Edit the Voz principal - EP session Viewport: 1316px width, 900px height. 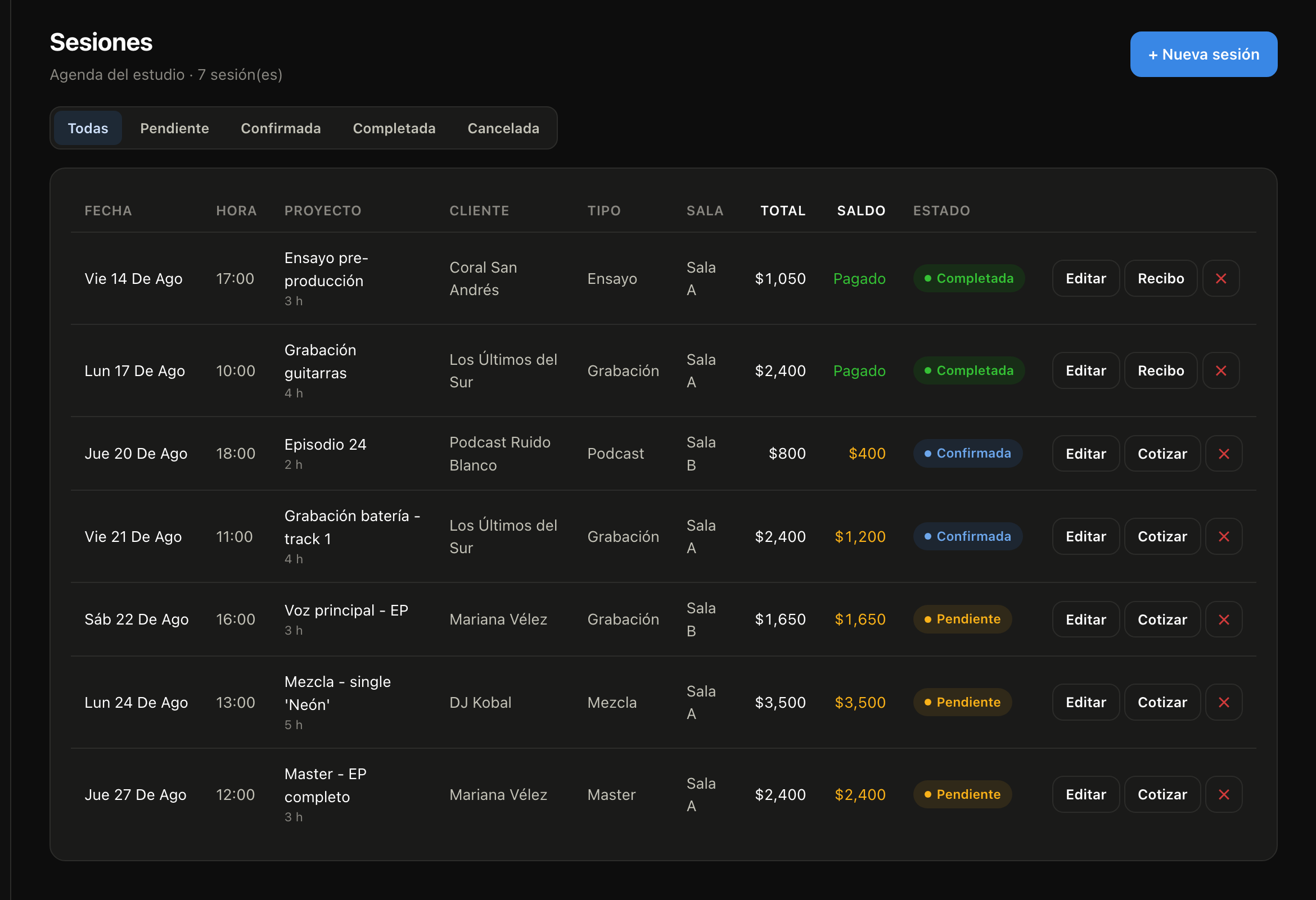pyautogui.click(x=1085, y=619)
